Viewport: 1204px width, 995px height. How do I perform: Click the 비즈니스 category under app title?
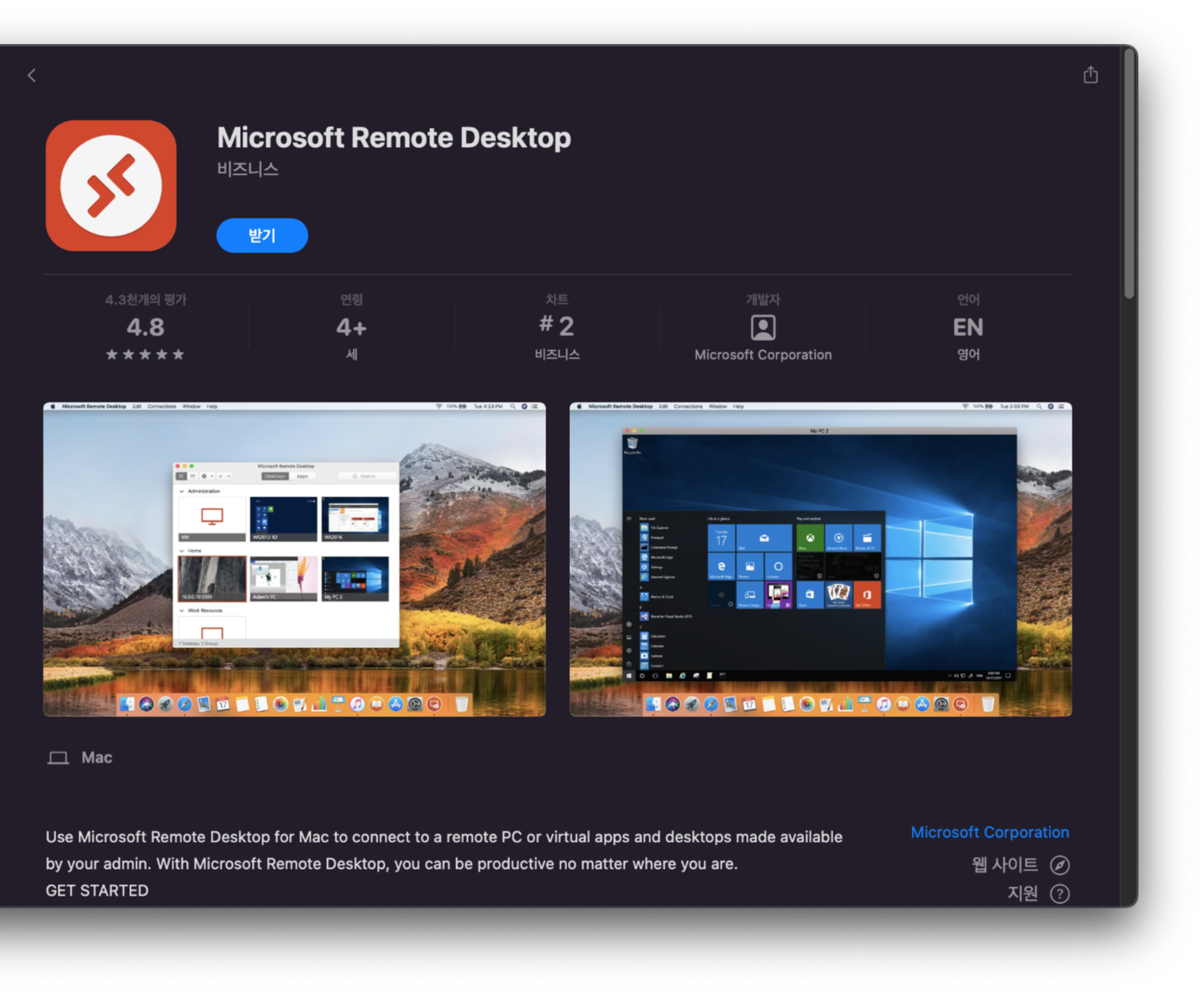[248, 169]
